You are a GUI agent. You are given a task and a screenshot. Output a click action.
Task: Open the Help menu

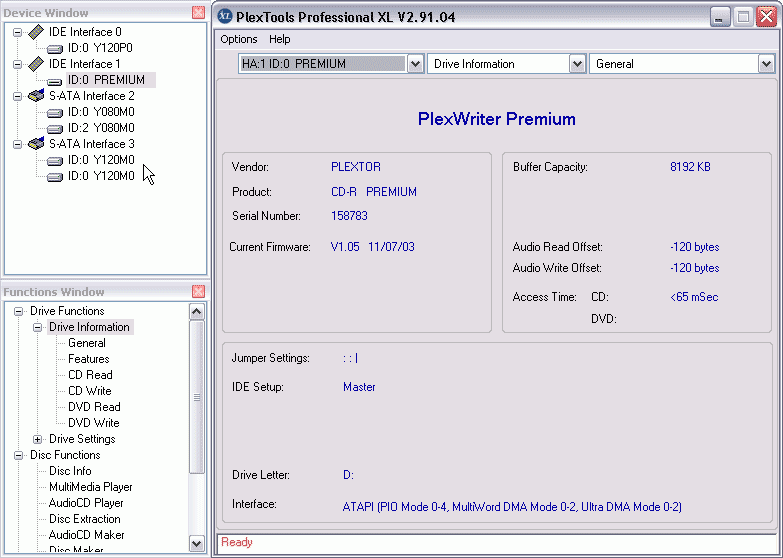[280, 39]
